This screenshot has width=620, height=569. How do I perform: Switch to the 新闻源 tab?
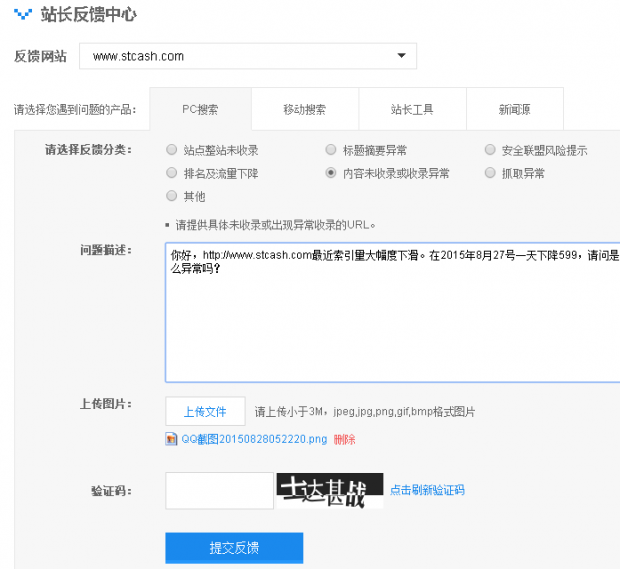coord(515,109)
